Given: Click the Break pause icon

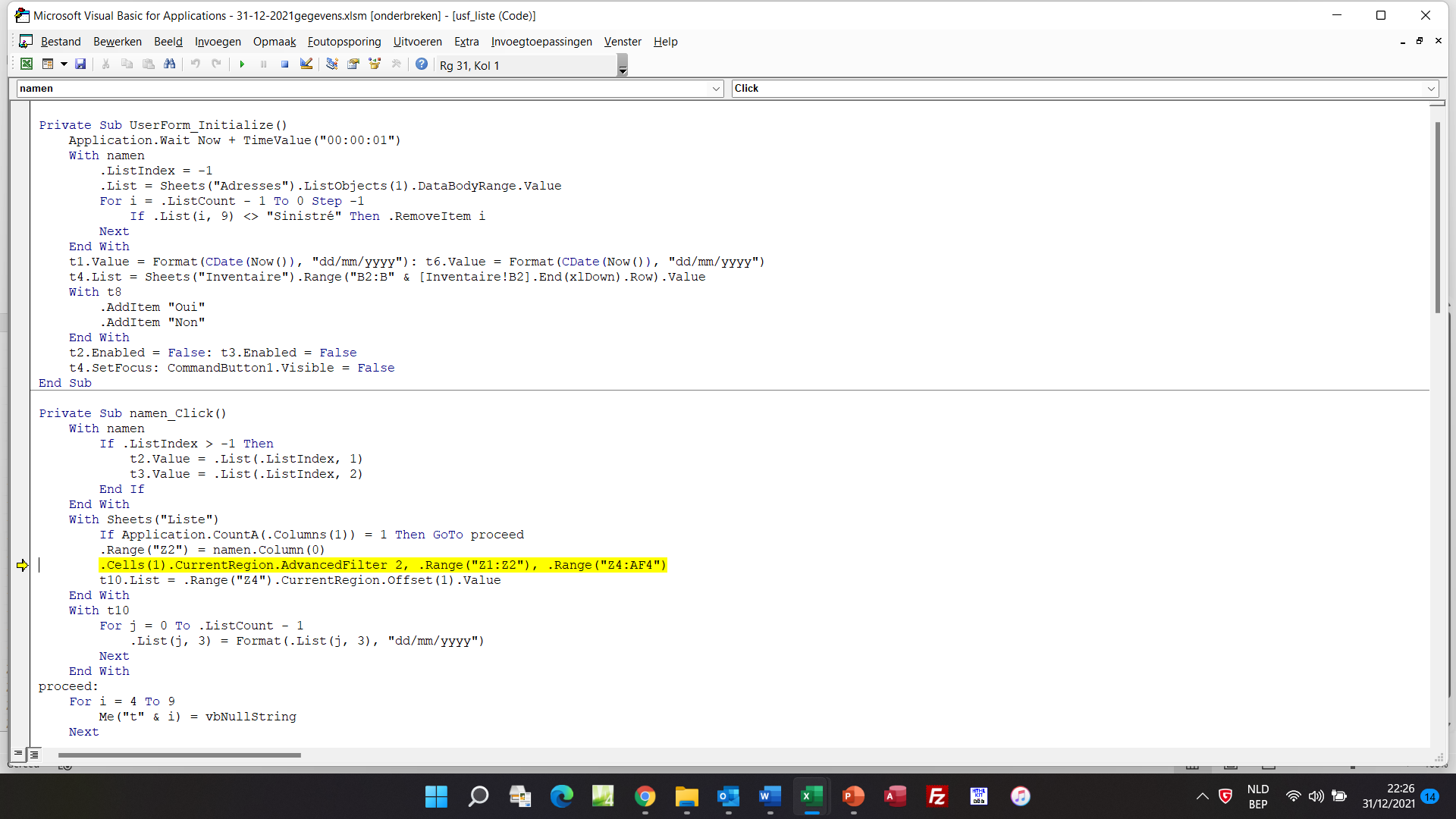Looking at the screenshot, I should pyautogui.click(x=263, y=64).
